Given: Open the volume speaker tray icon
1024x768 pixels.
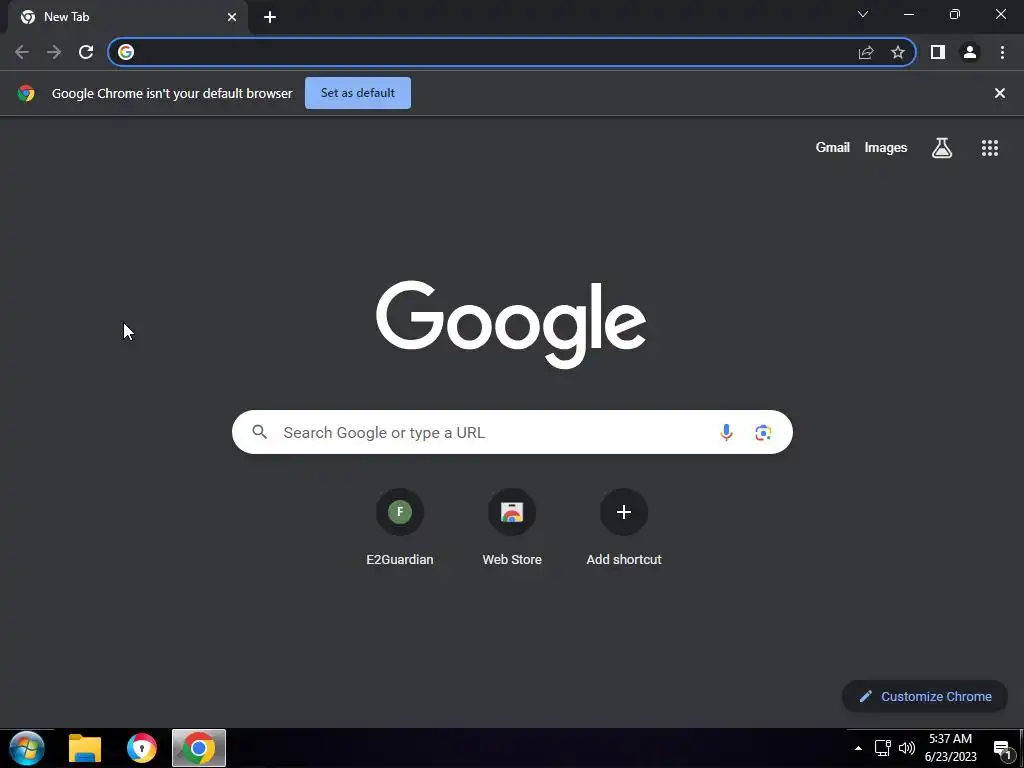Looking at the screenshot, I should 906,748.
